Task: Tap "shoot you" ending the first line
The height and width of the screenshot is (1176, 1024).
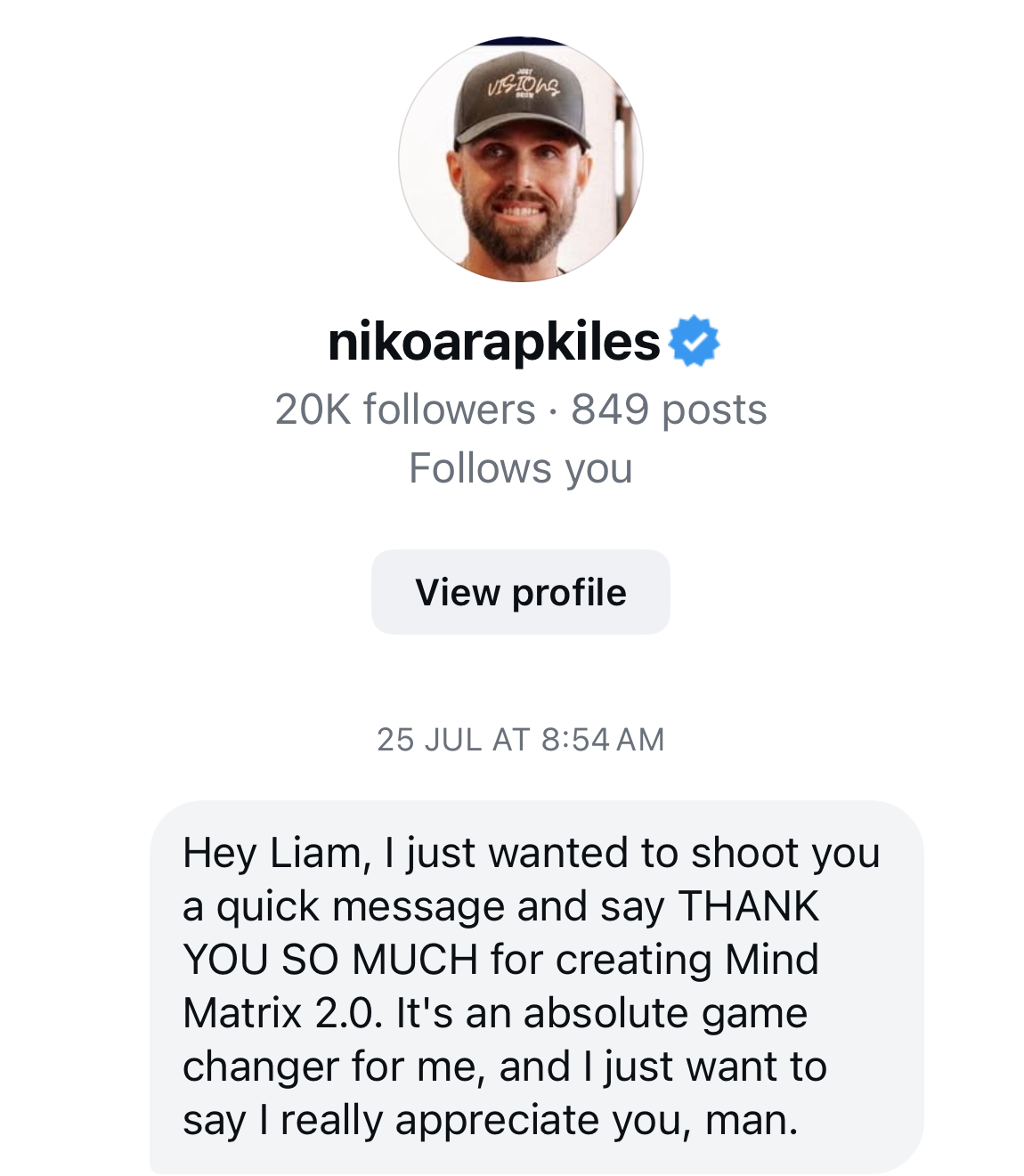Action: [x=785, y=853]
